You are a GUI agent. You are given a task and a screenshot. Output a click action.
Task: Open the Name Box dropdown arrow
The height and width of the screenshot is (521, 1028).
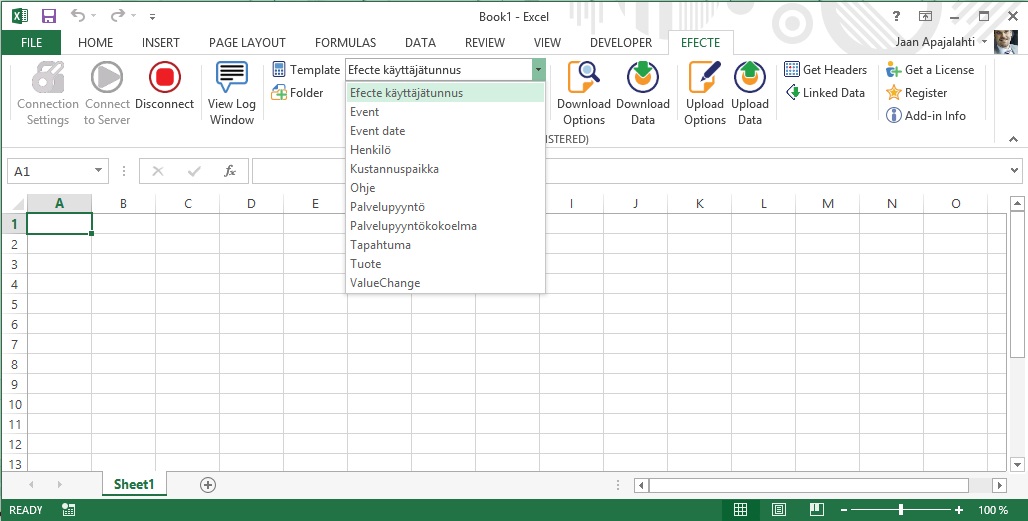(x=98, y=171)
